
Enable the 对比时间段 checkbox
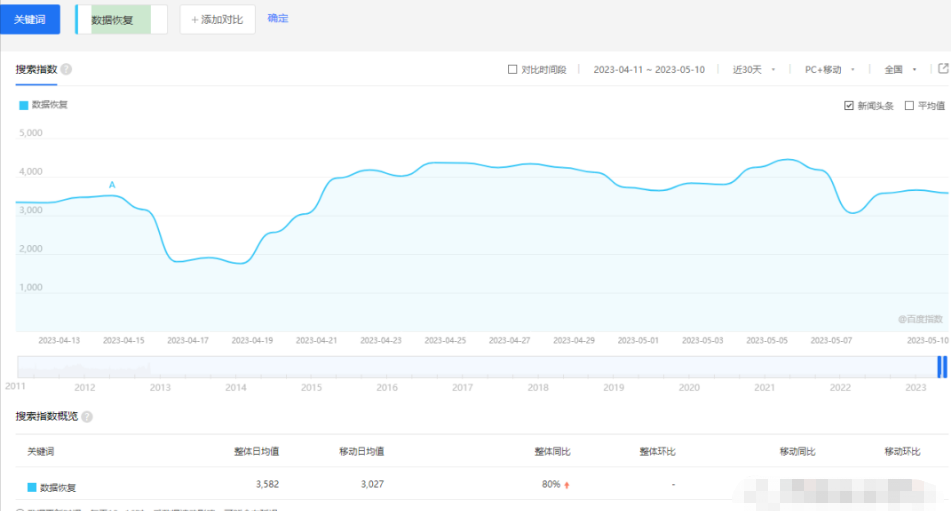pos(513,70)
